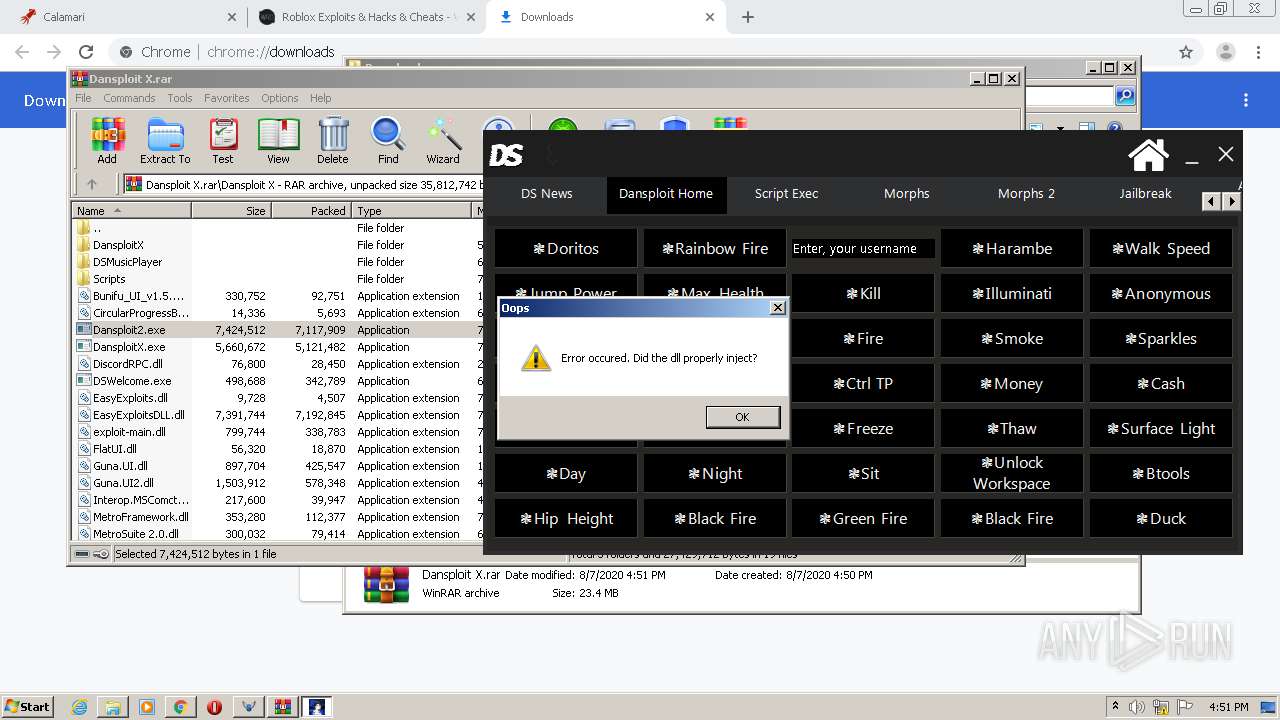This screenshot has width=1280, height=720.
Task: Switch to DS News tab
Action: (546, 194)
